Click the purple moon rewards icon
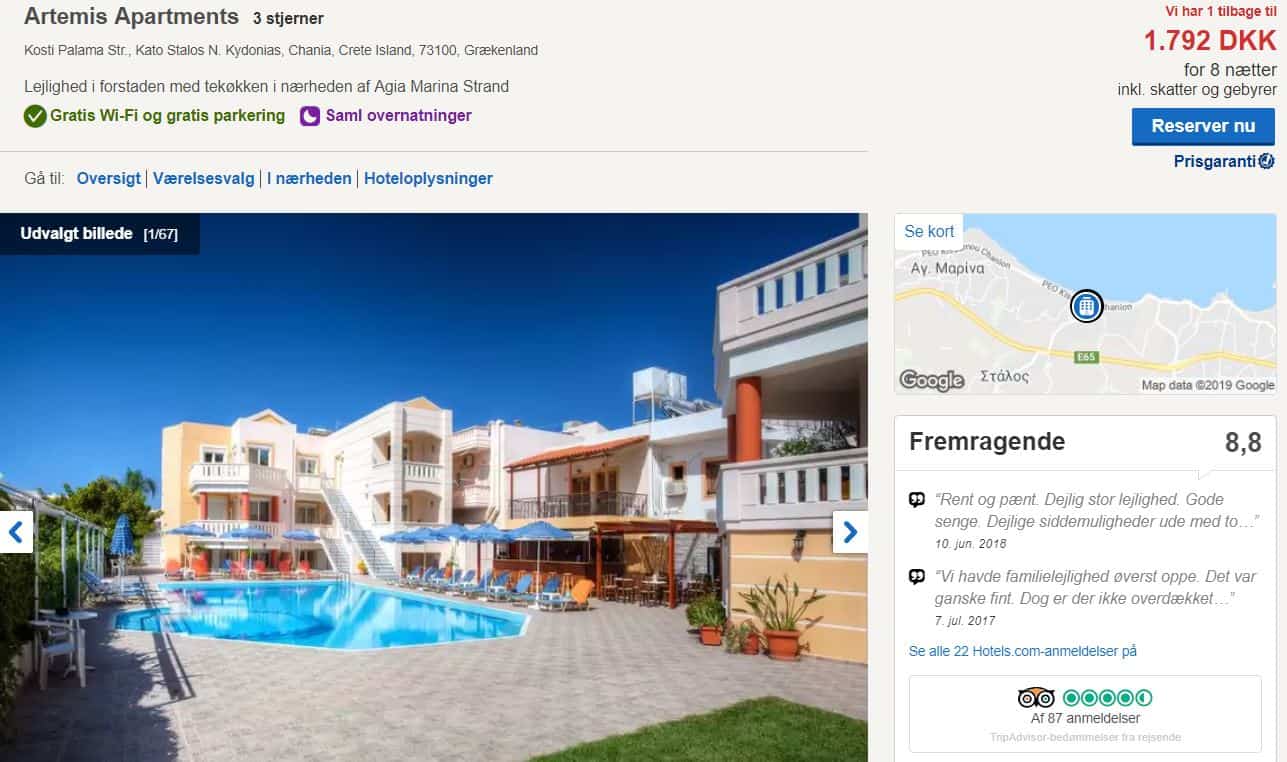 [x=310, y=116]
